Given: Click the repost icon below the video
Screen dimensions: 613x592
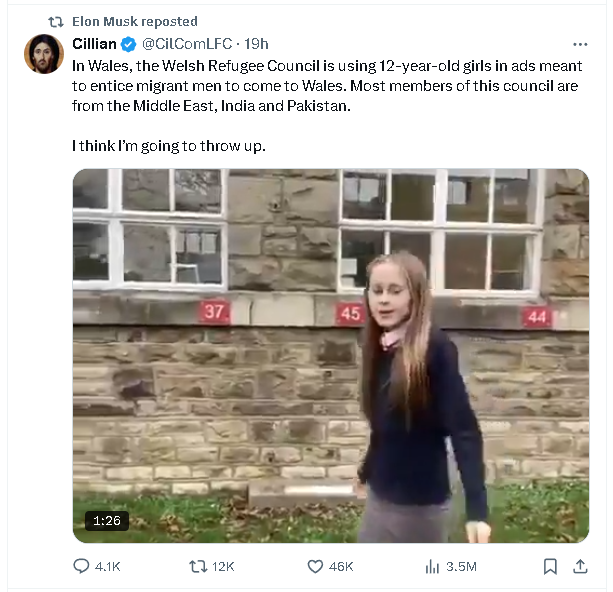Looking at the screenshot, I should coord(197,567).
